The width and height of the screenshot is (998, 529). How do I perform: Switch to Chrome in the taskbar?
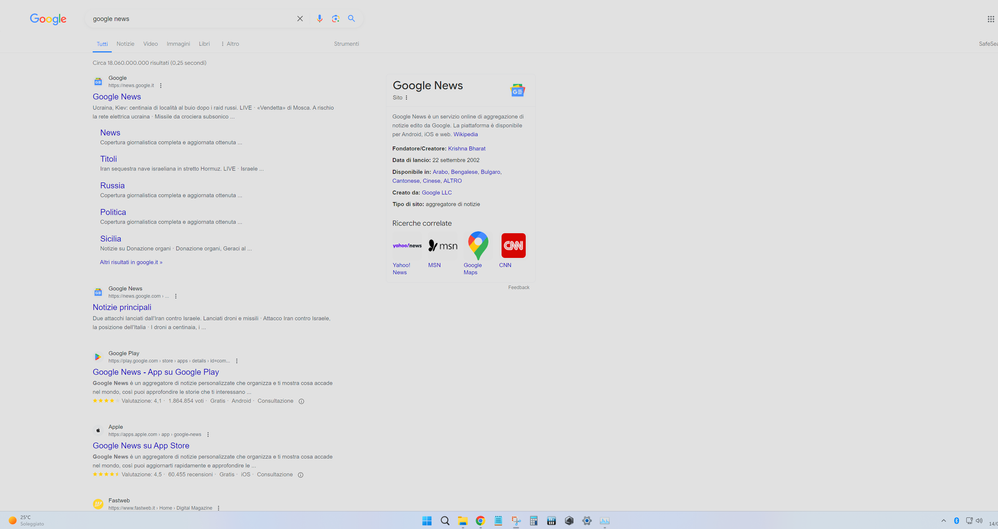(x=481, y=521)
